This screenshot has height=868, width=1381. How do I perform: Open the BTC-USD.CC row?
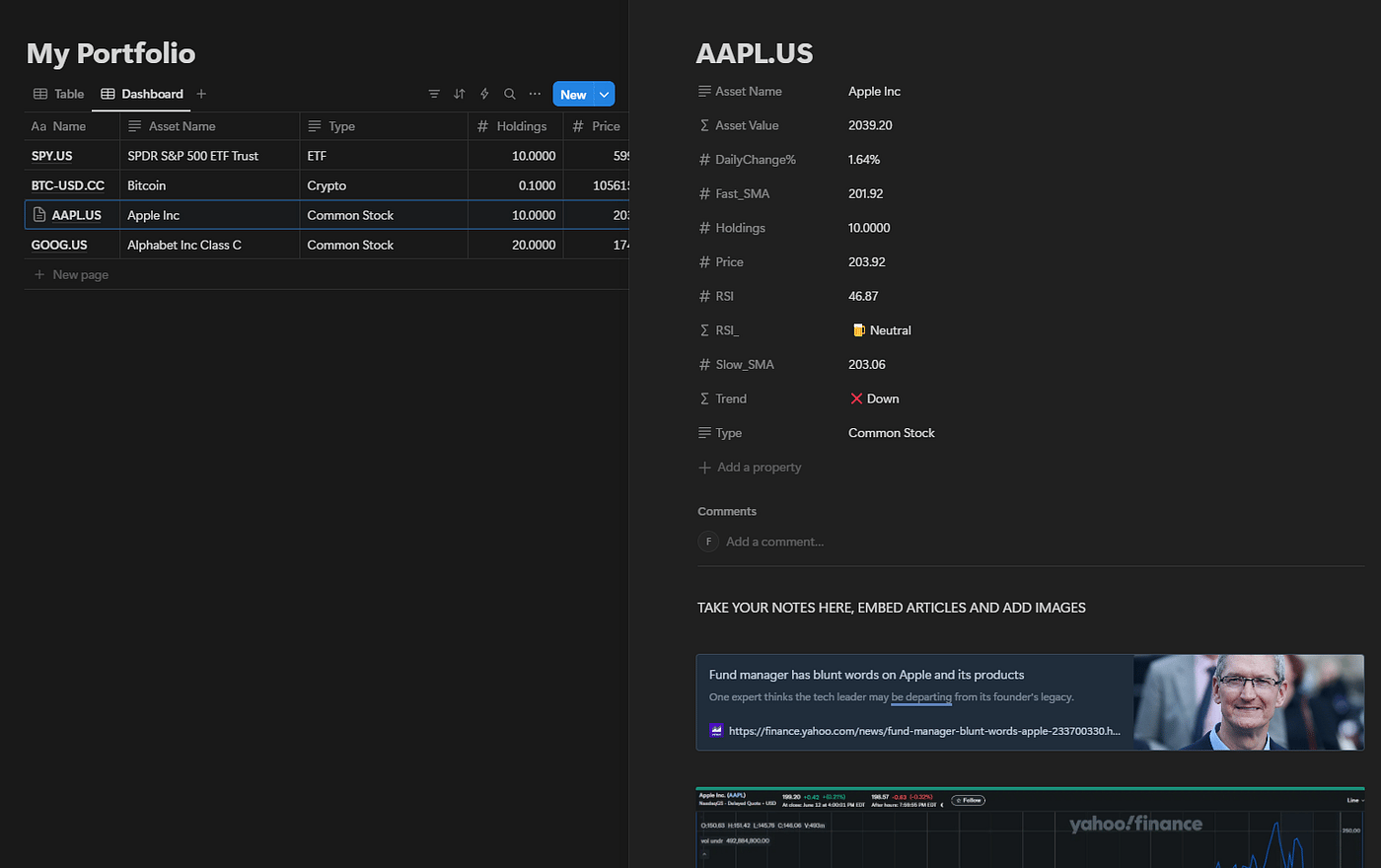(68, 185)
